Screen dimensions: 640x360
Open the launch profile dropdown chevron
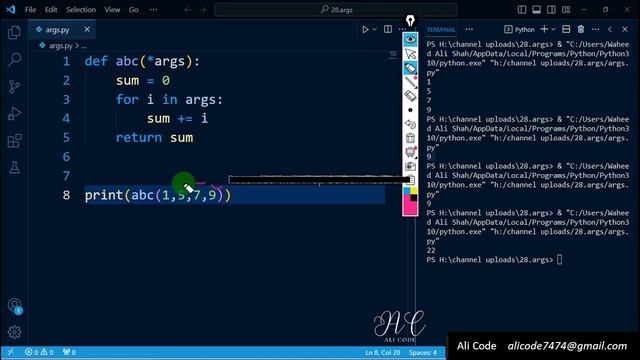[x=553, y=29]
